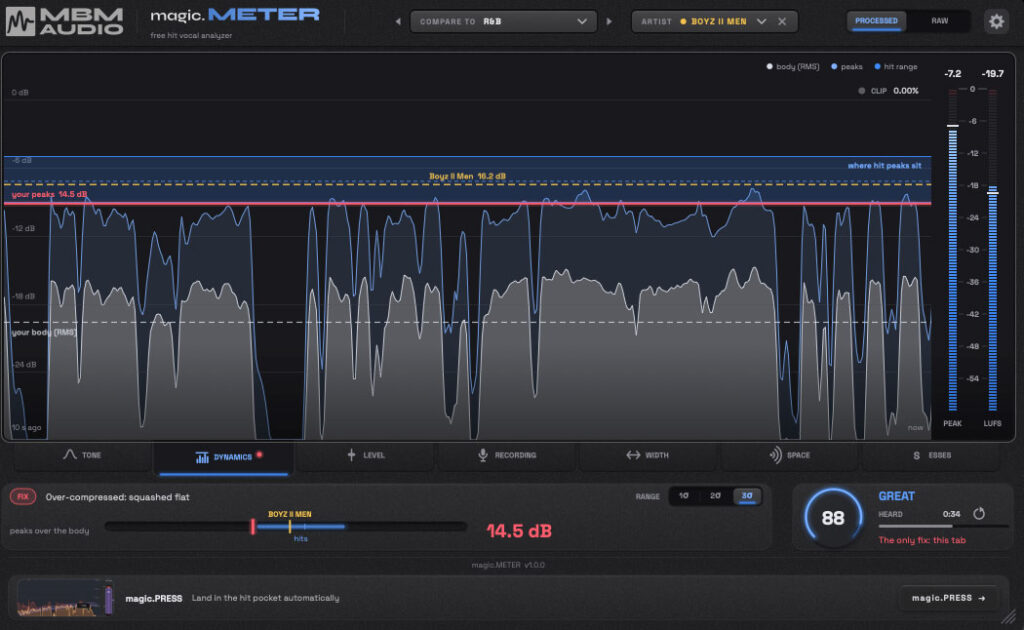Click the resize grip corner icon

(x=1009, y=616)
